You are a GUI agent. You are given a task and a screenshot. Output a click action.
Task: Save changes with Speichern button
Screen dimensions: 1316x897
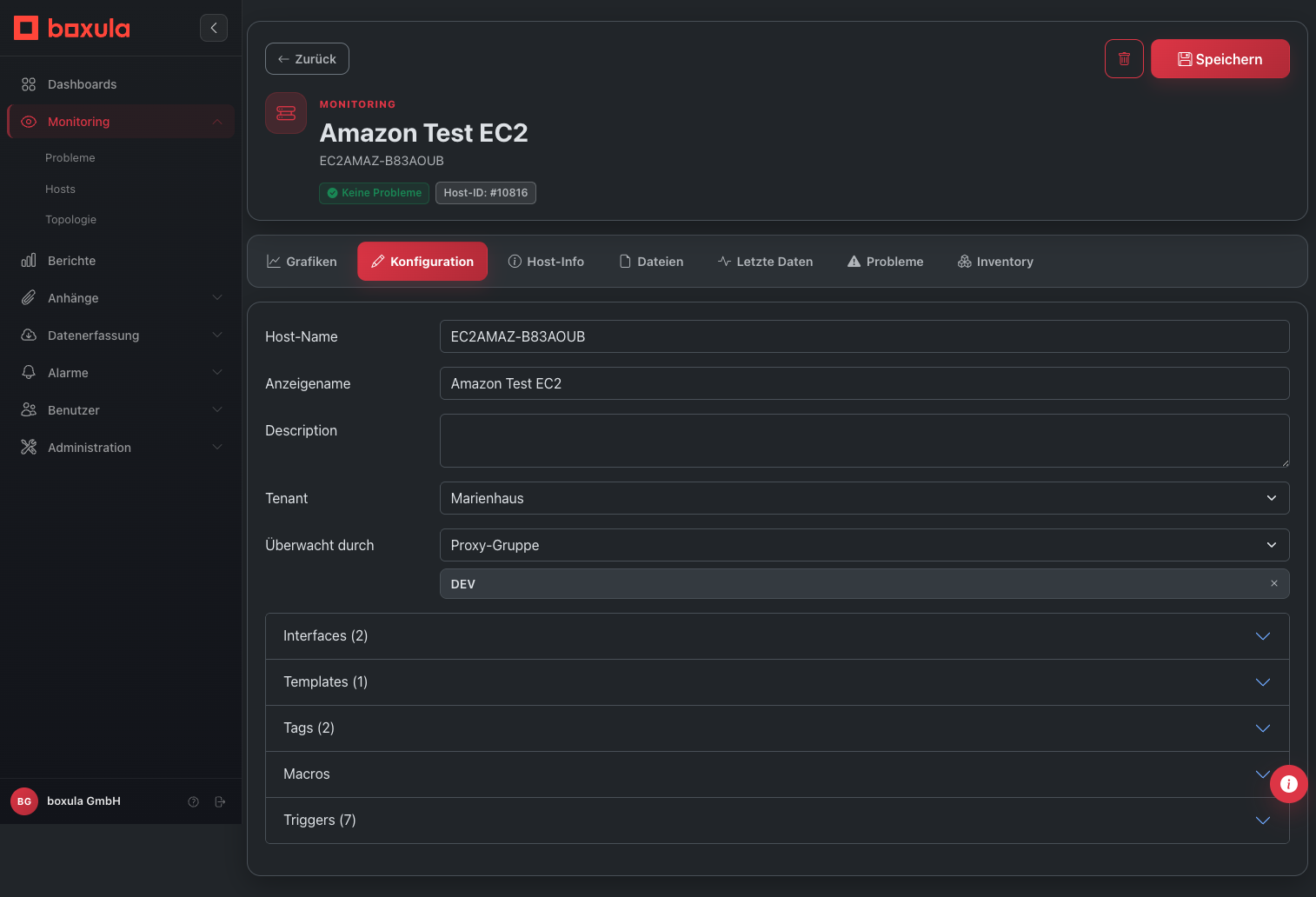point(1220,59)
